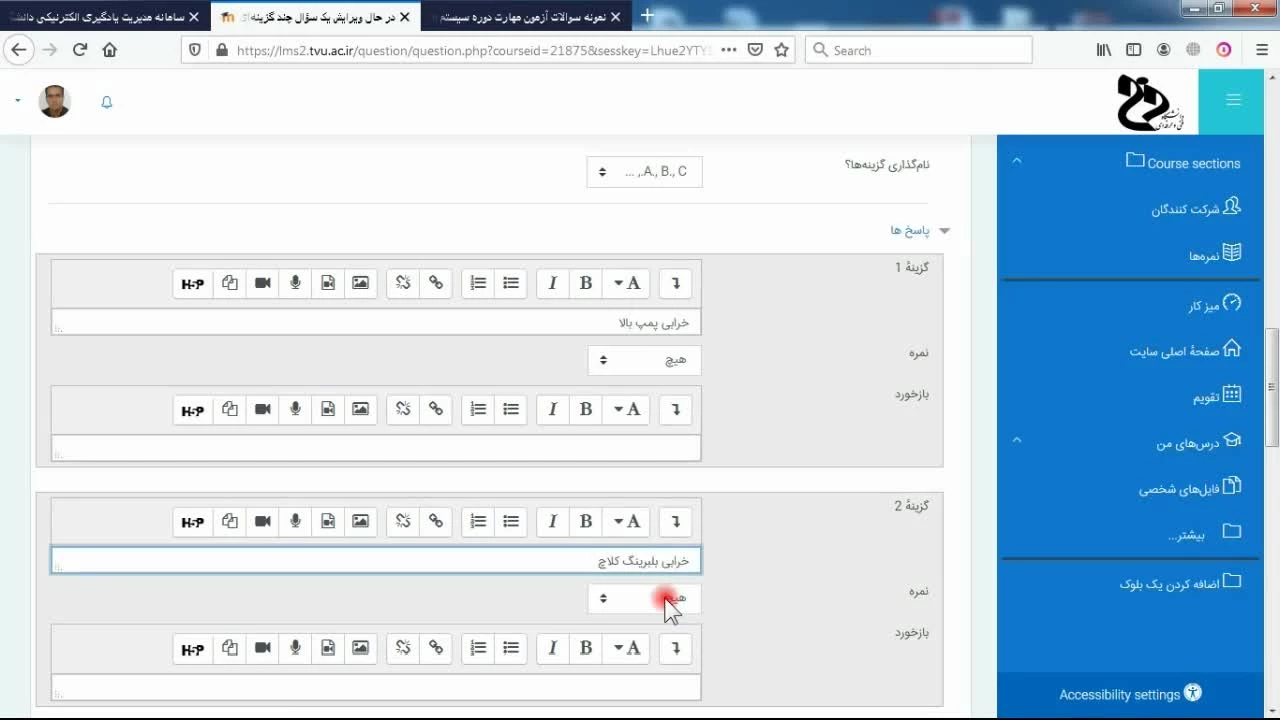
Task: Open the grade dropdown for Choice 1
Action: (x=644, y=360)
